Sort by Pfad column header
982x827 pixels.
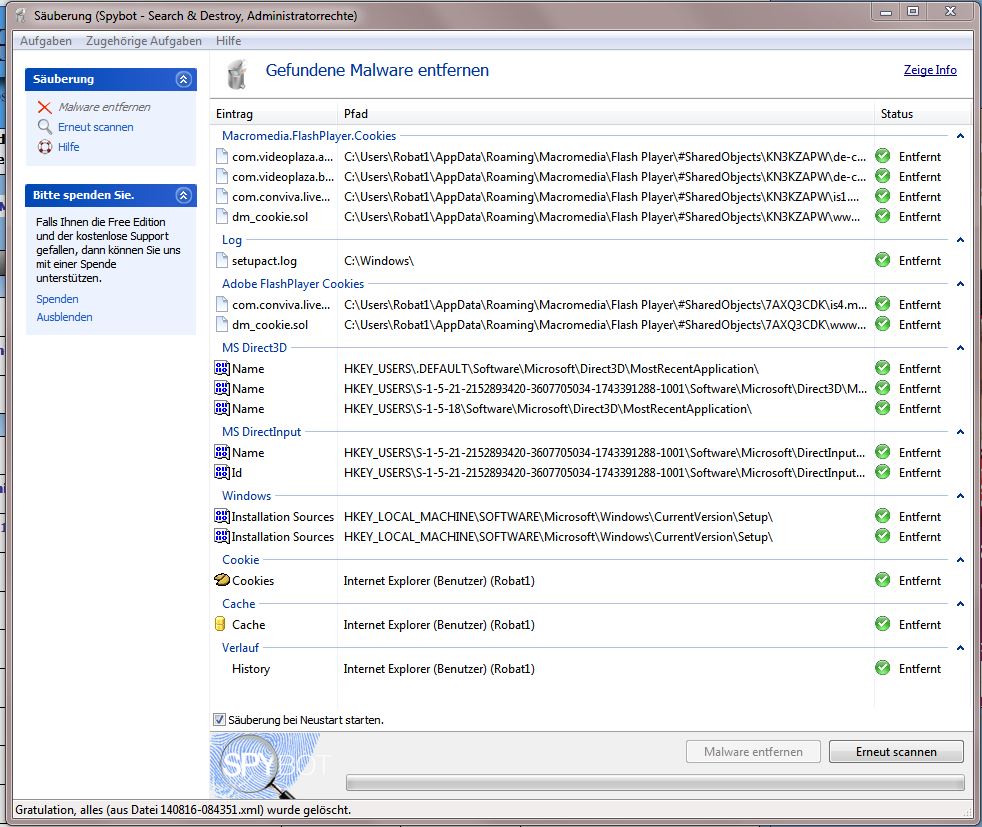(x=606, y=114)
